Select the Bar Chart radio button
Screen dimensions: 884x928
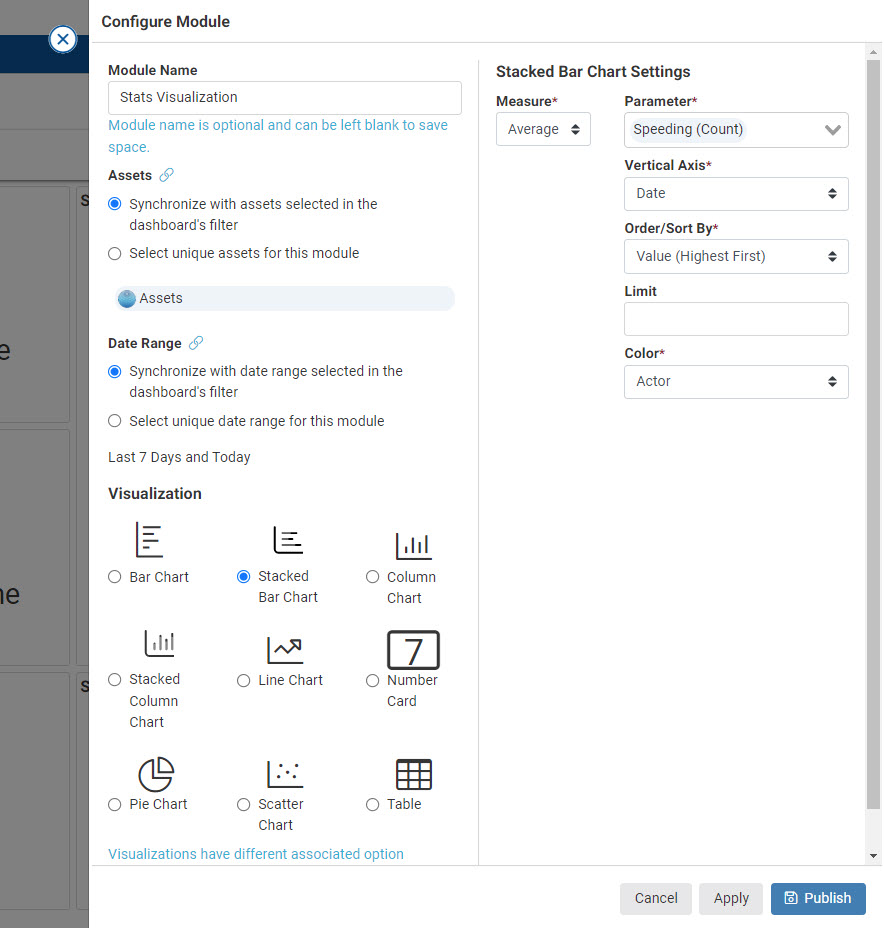(114, 576)
